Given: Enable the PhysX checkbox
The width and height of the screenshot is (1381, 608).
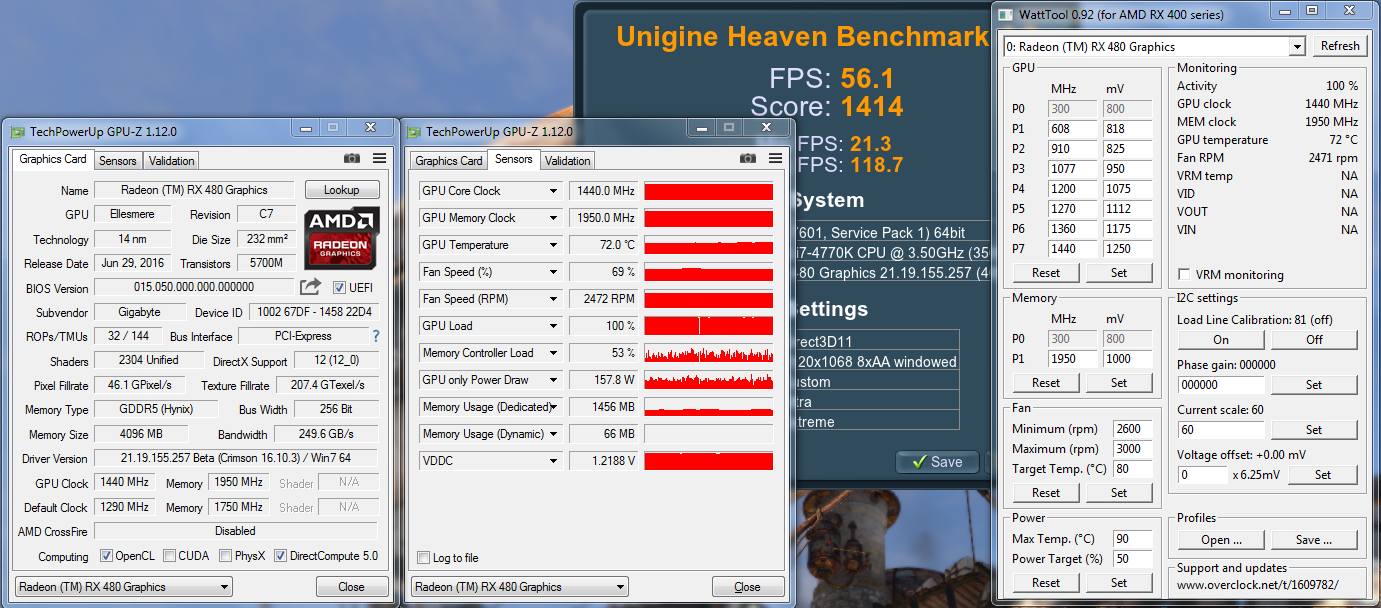Looking at the screenshot, I should pyautogui.click(x=227, y=556).
